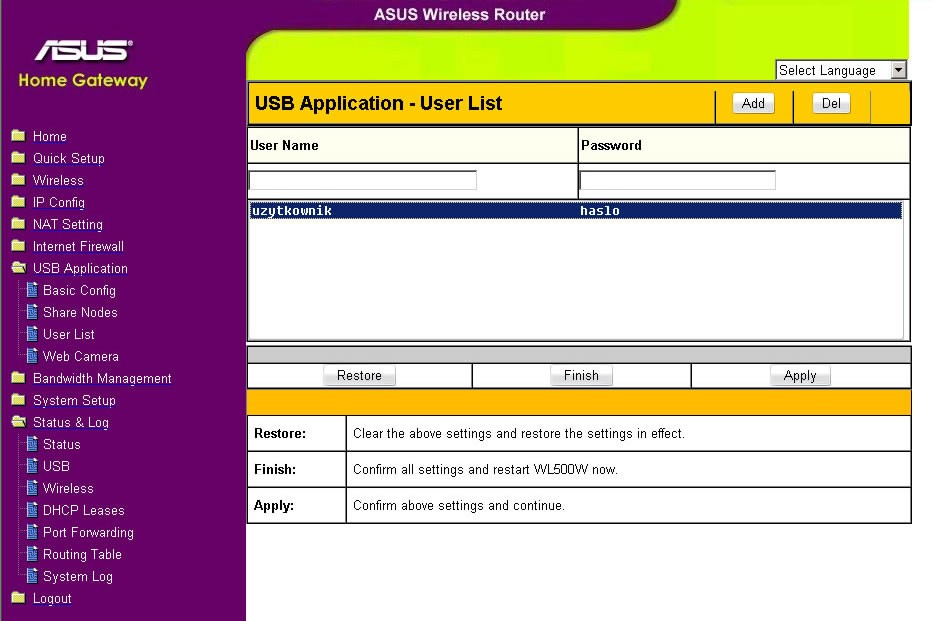933x621 pixels.
Task: Focus the Password input field
Action: click(678, 180)
